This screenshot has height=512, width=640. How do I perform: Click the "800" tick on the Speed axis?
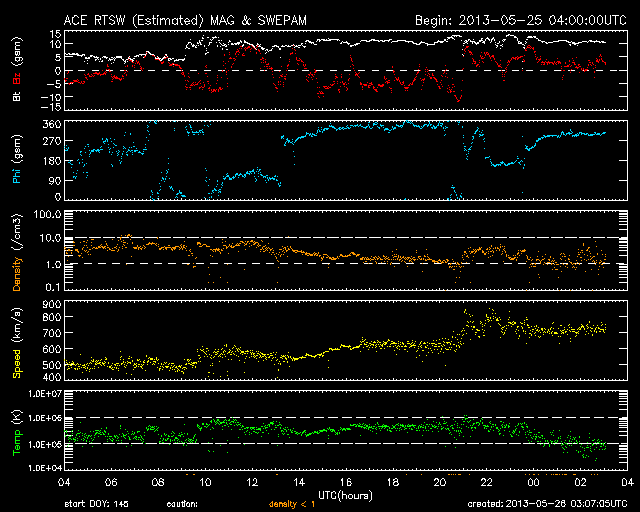click(52, 317)
